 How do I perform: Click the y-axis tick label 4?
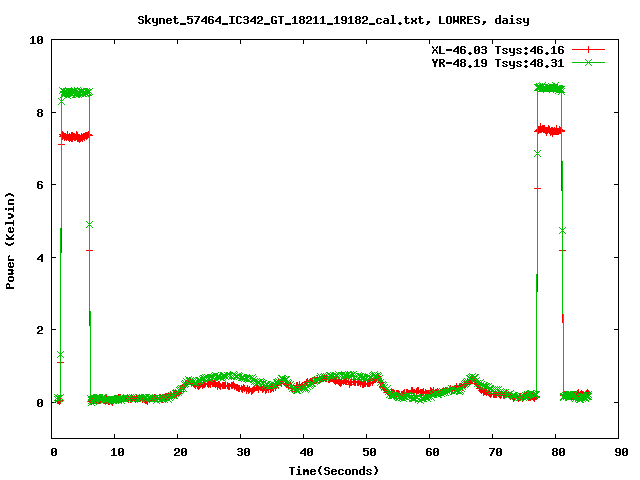[x=40, y=258]
